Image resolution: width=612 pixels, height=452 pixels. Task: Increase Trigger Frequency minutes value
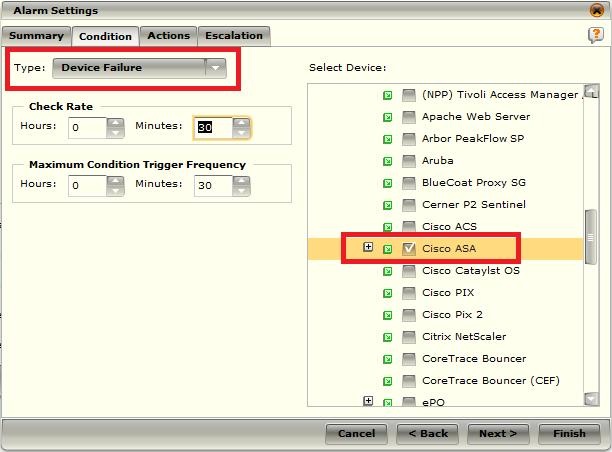click(241, 181)
